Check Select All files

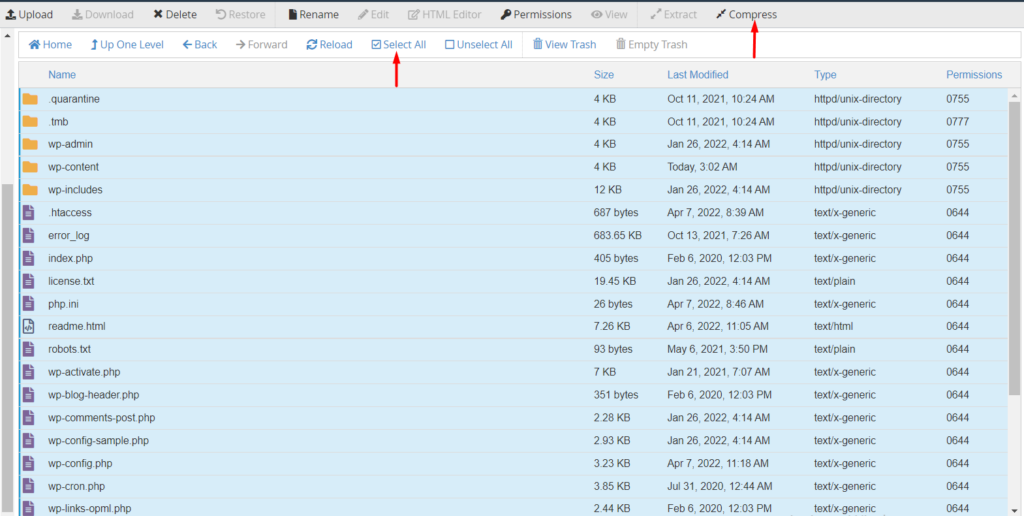point(398,44)
